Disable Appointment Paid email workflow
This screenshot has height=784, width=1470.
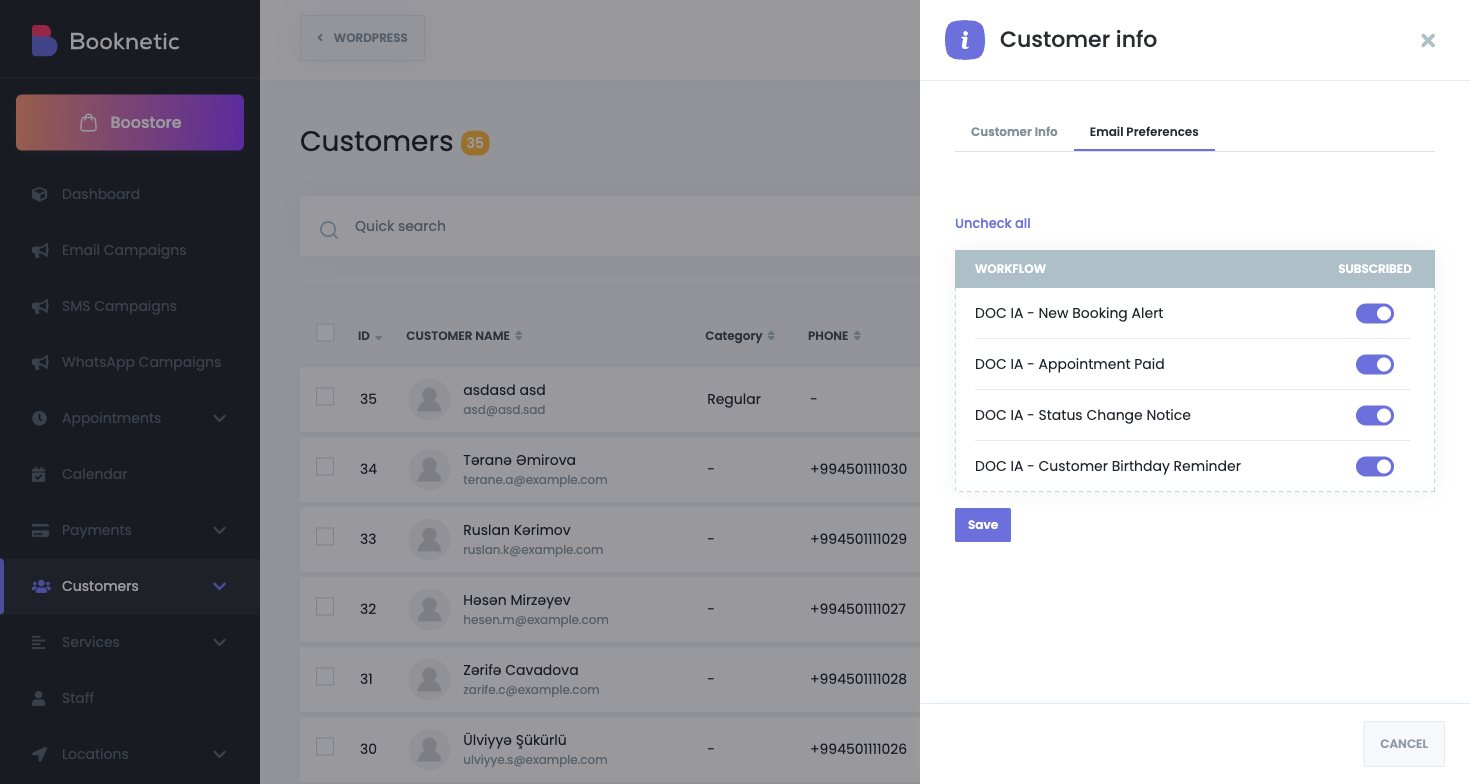click(1374, 365)
